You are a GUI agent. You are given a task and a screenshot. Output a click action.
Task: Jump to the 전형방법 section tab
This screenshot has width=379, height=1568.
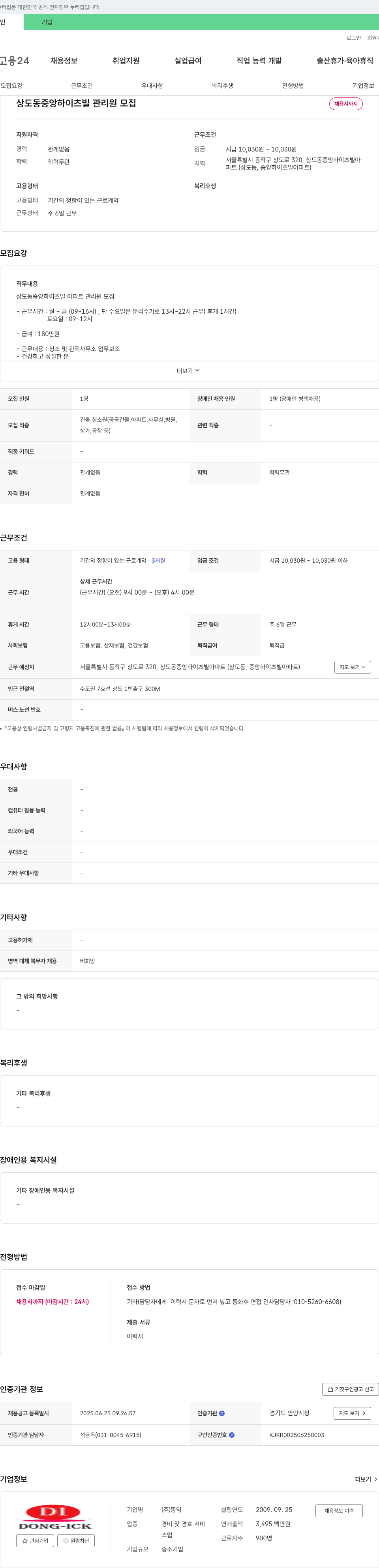point(293,86)
